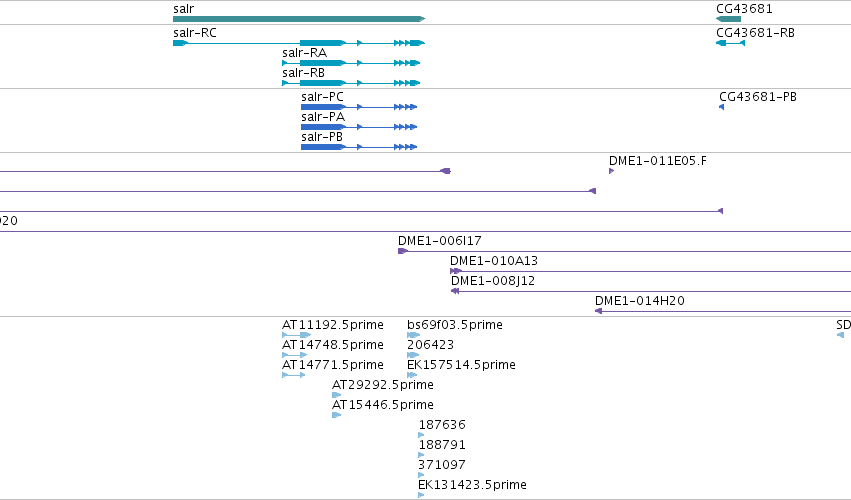Click the 187636 feature arrow
This screenshot has width=851, height=500.
point(421,435)
